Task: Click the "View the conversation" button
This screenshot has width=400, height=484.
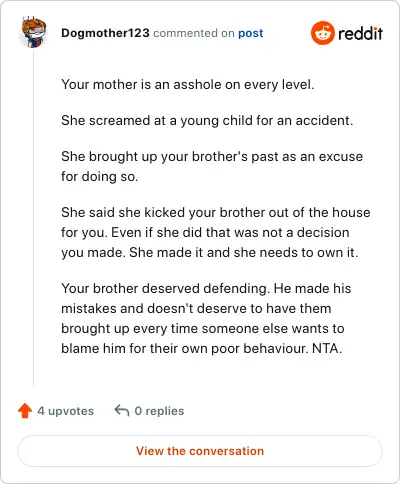Action: click(200, 451)
